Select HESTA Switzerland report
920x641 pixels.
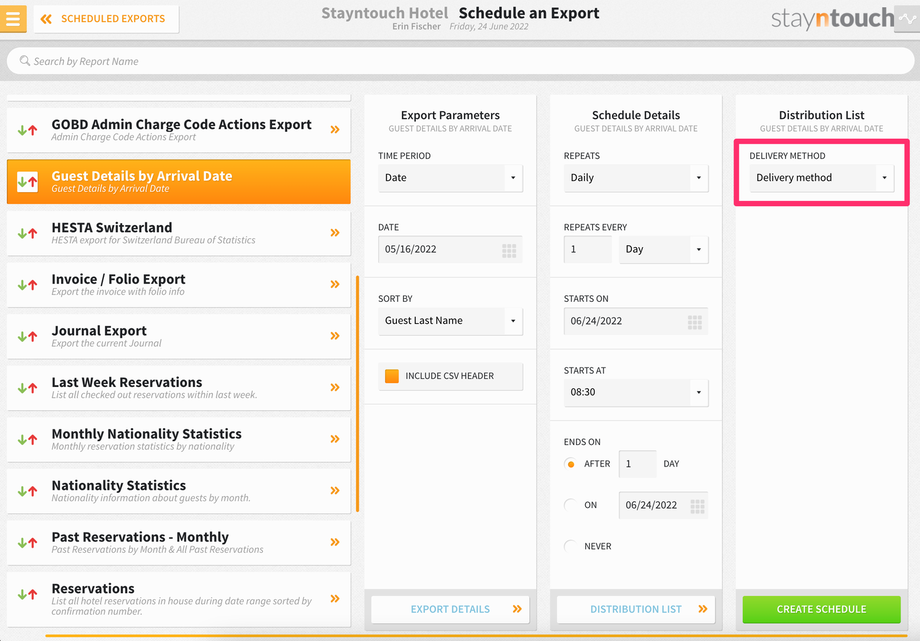click(x=178, y=233)
